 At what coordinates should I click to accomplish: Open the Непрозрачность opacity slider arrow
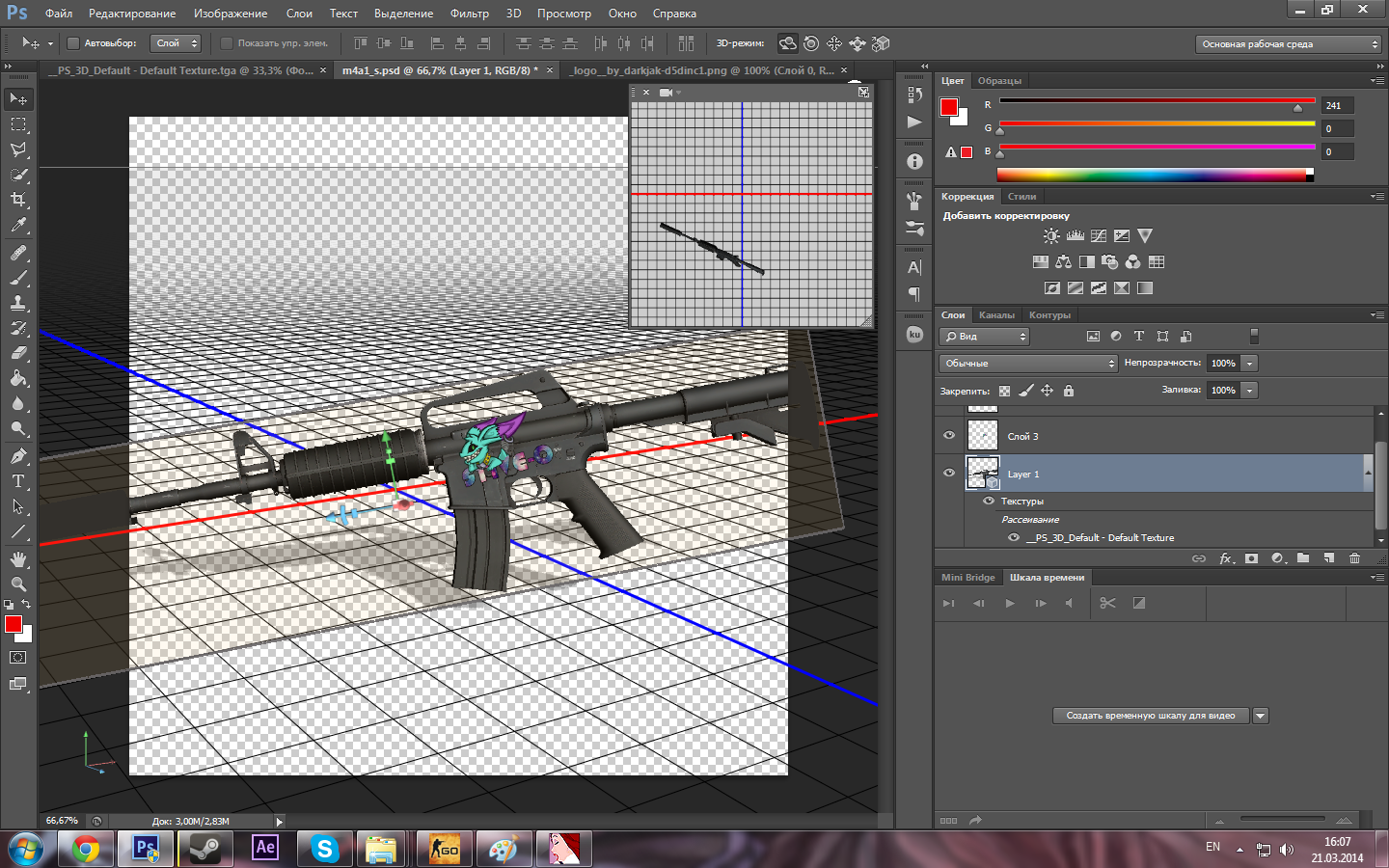(x=1250, y=364)
